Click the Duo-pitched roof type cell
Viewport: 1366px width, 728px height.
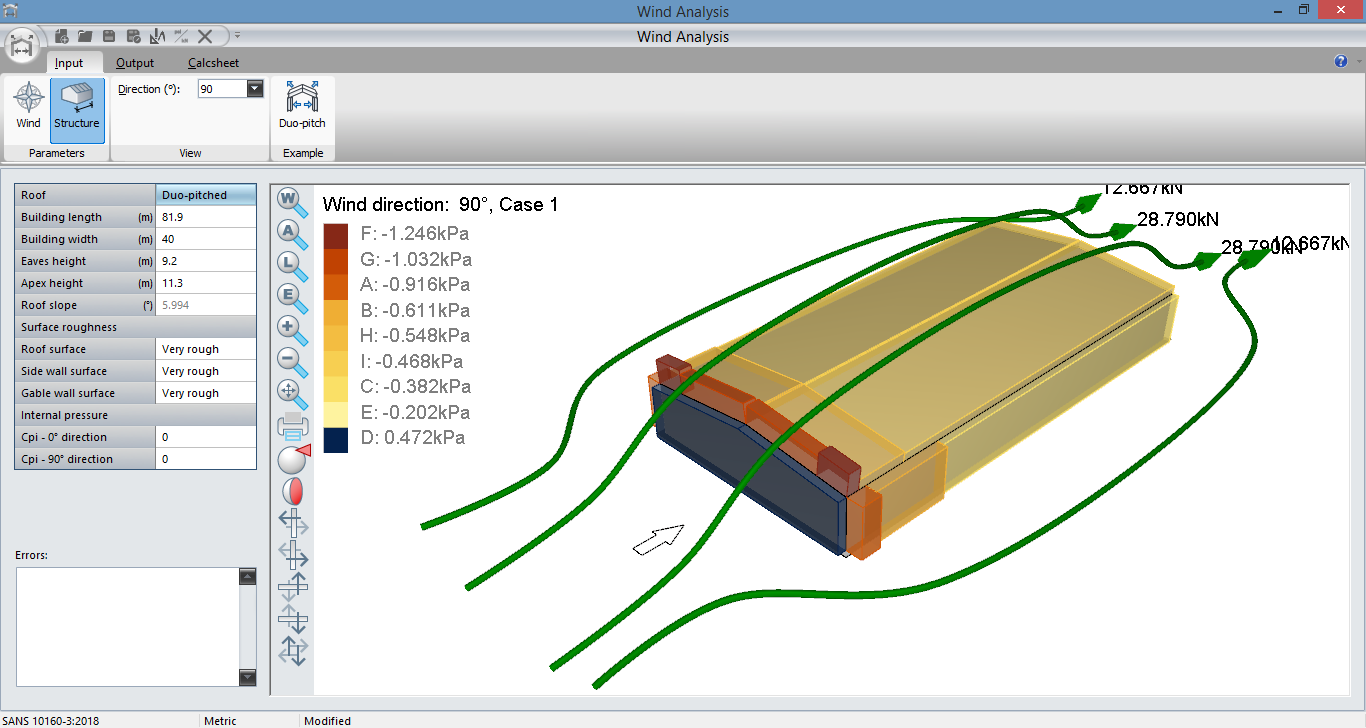click(206, 195)
